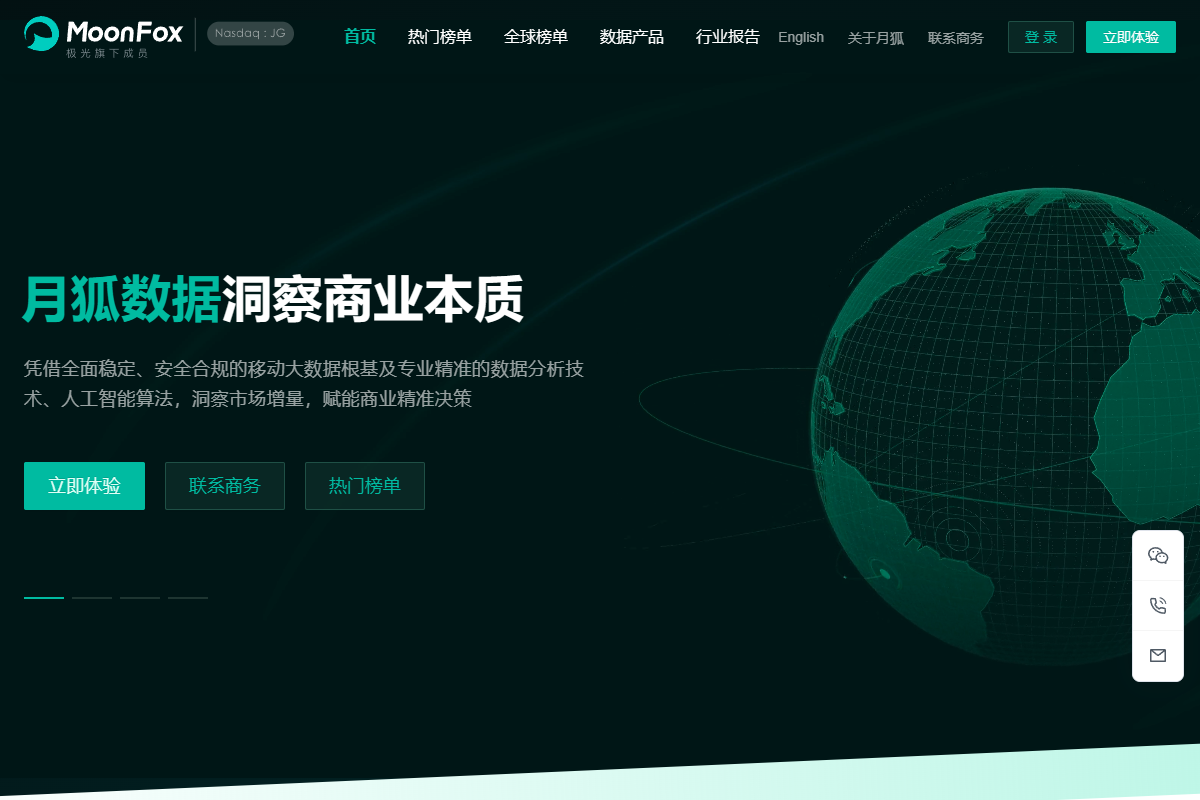This screenshot has height=800, width=1200.
Task: Open the 行业报告 menu item
Action: tap(728, 37)
